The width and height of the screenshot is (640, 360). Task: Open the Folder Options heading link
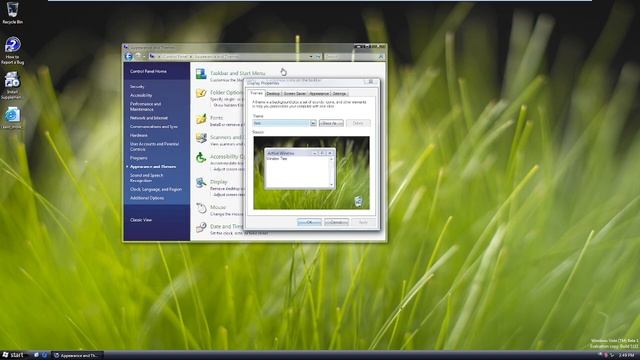pos(227,92)
